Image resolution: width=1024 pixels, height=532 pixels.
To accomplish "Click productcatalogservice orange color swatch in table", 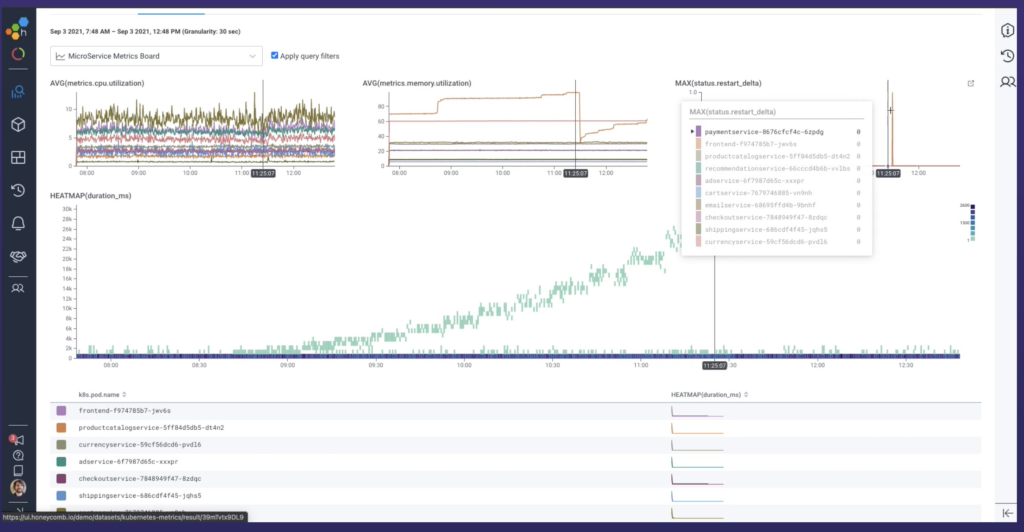I will [61, 428].
